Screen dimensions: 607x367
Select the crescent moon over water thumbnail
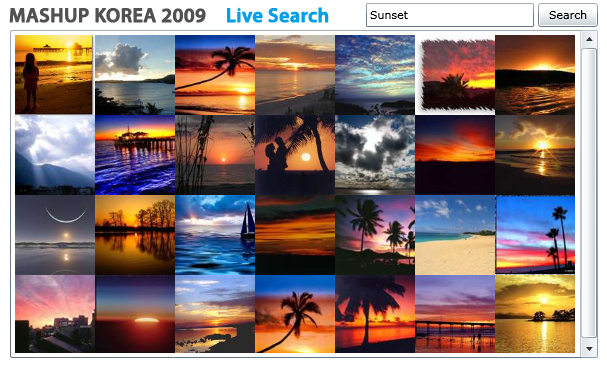click(x=55, y=235)
